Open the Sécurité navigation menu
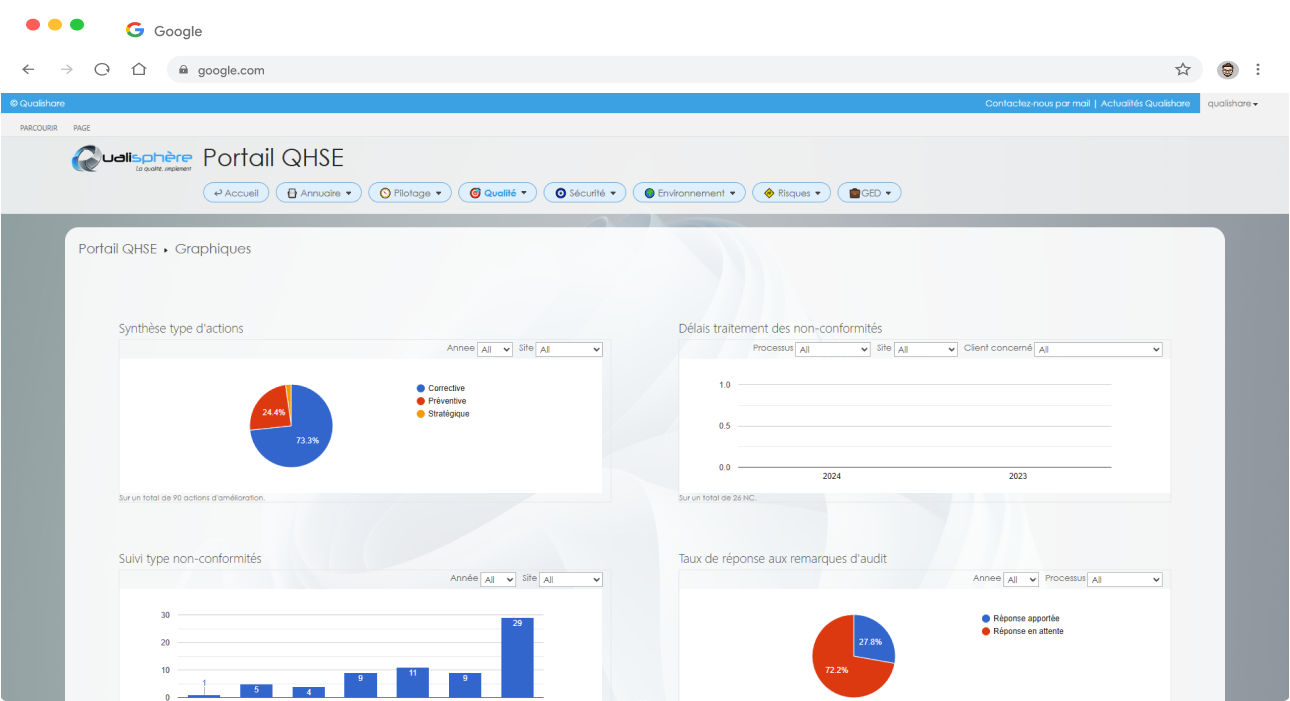This screenshot has height=701, width=1290. point(585,193)
